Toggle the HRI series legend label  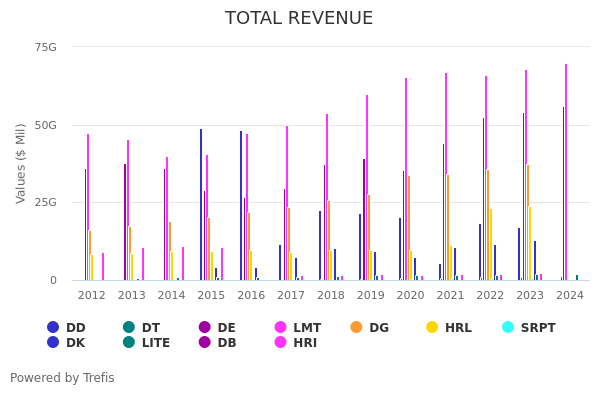click(305, 343)
